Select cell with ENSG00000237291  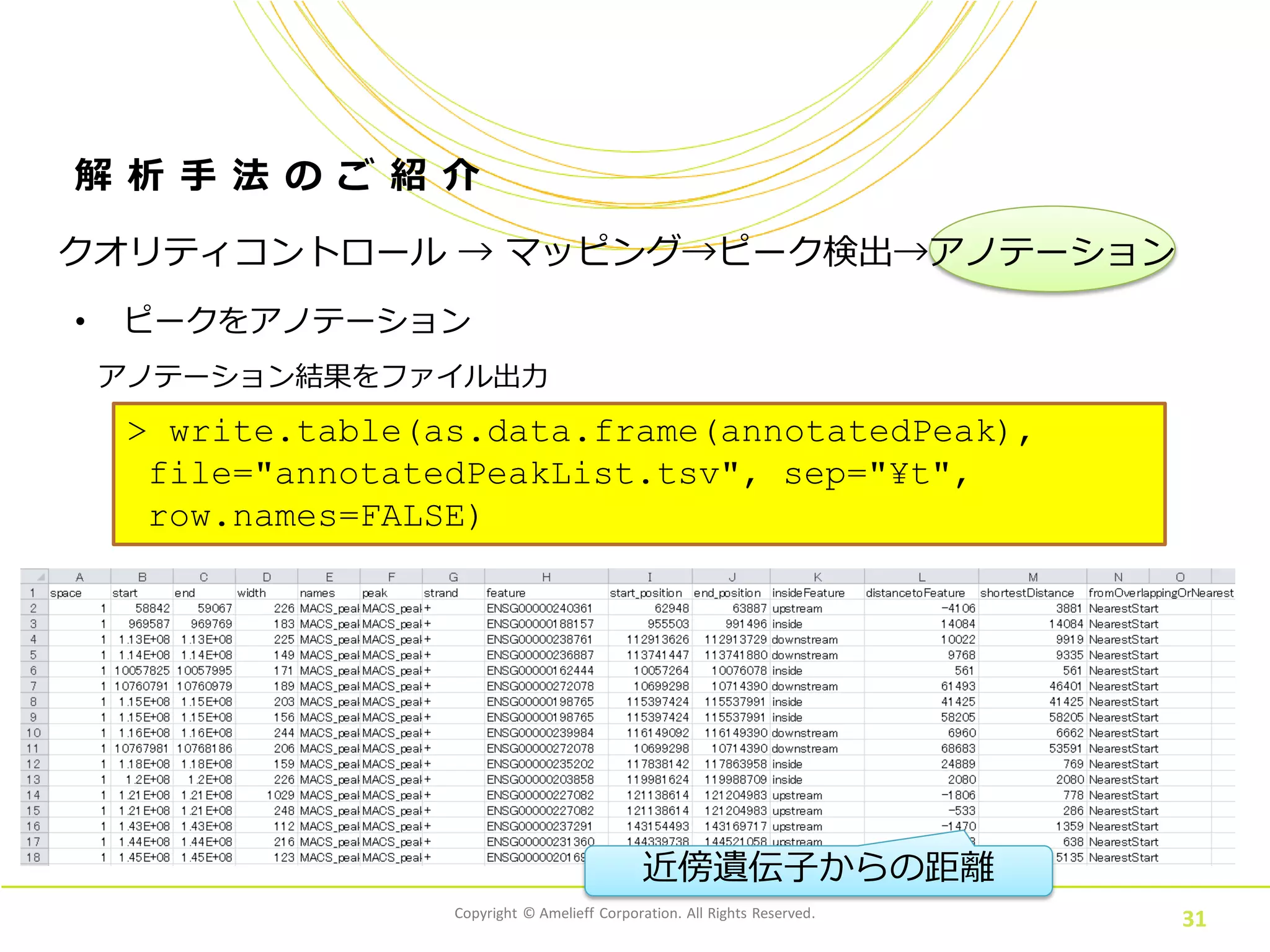point(546,827)
